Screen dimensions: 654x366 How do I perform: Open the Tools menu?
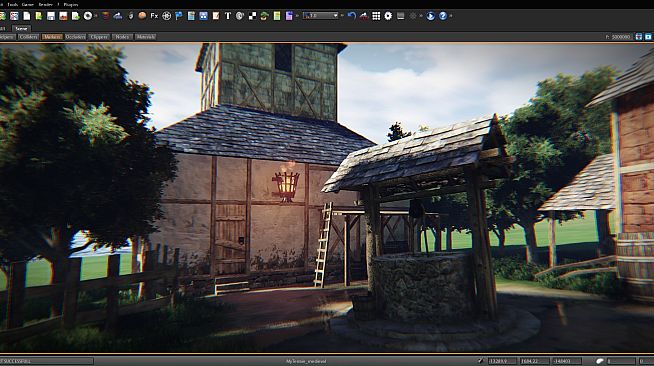tap(13, 4)
